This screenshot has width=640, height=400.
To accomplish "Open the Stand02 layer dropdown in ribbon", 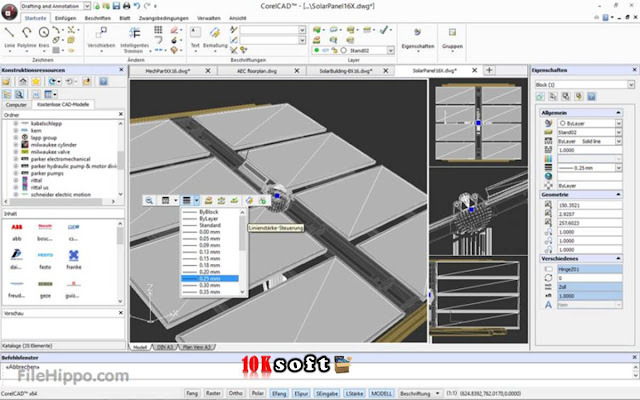I will (x=391, y=50).
